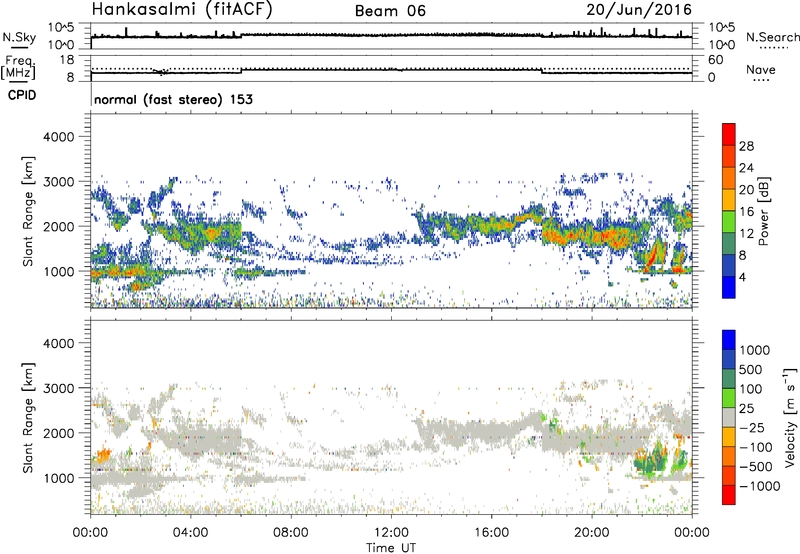Click 'normal (fast stereo) 153' text

(x=173, y=99)
